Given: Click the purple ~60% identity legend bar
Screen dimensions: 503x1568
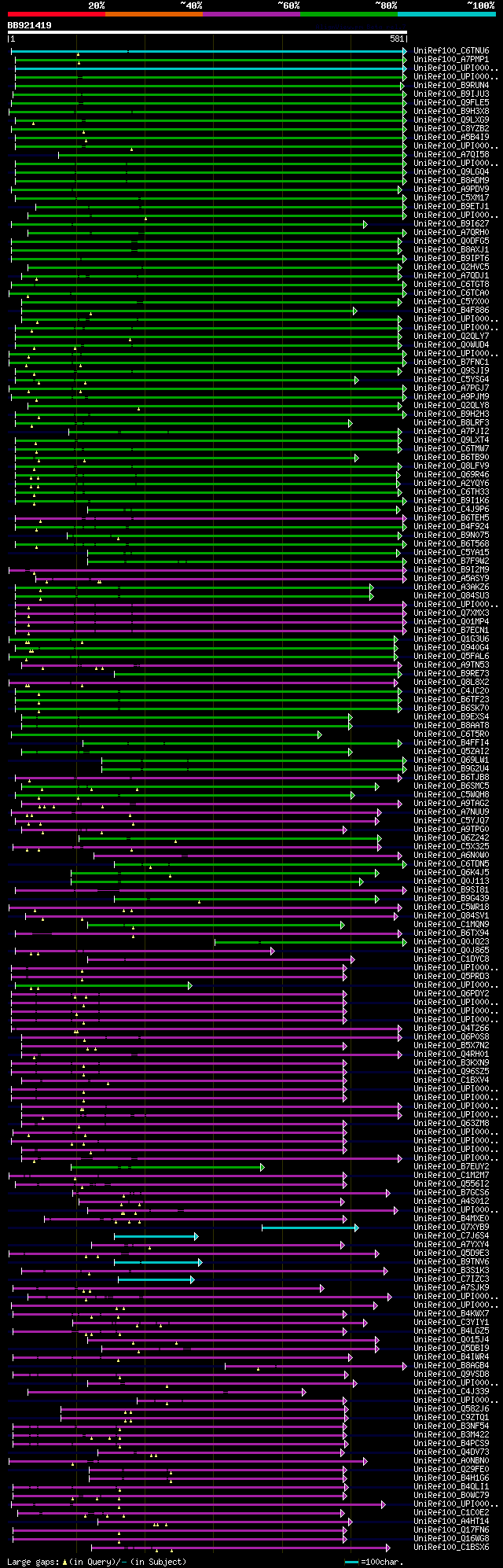Looking at the screenshot, I should (251, 13).
